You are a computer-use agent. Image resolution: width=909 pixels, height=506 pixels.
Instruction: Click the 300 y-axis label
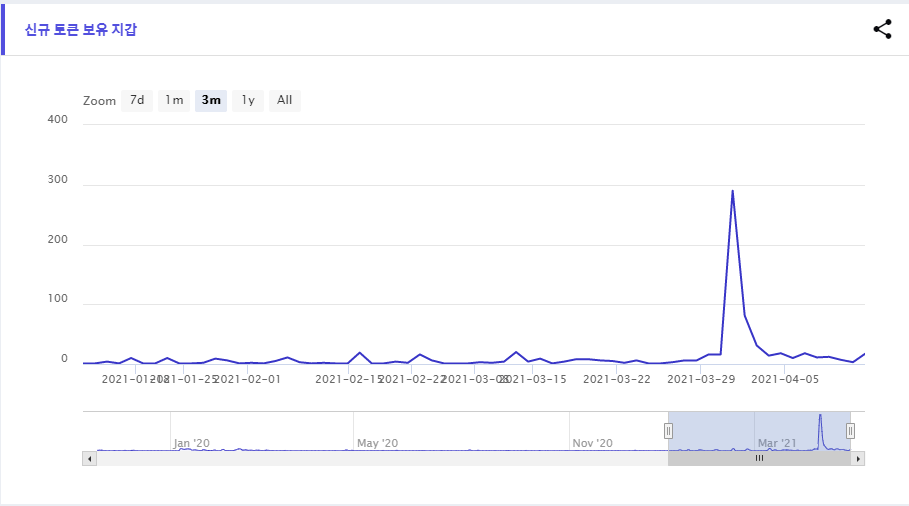click(x=57, y=180)
